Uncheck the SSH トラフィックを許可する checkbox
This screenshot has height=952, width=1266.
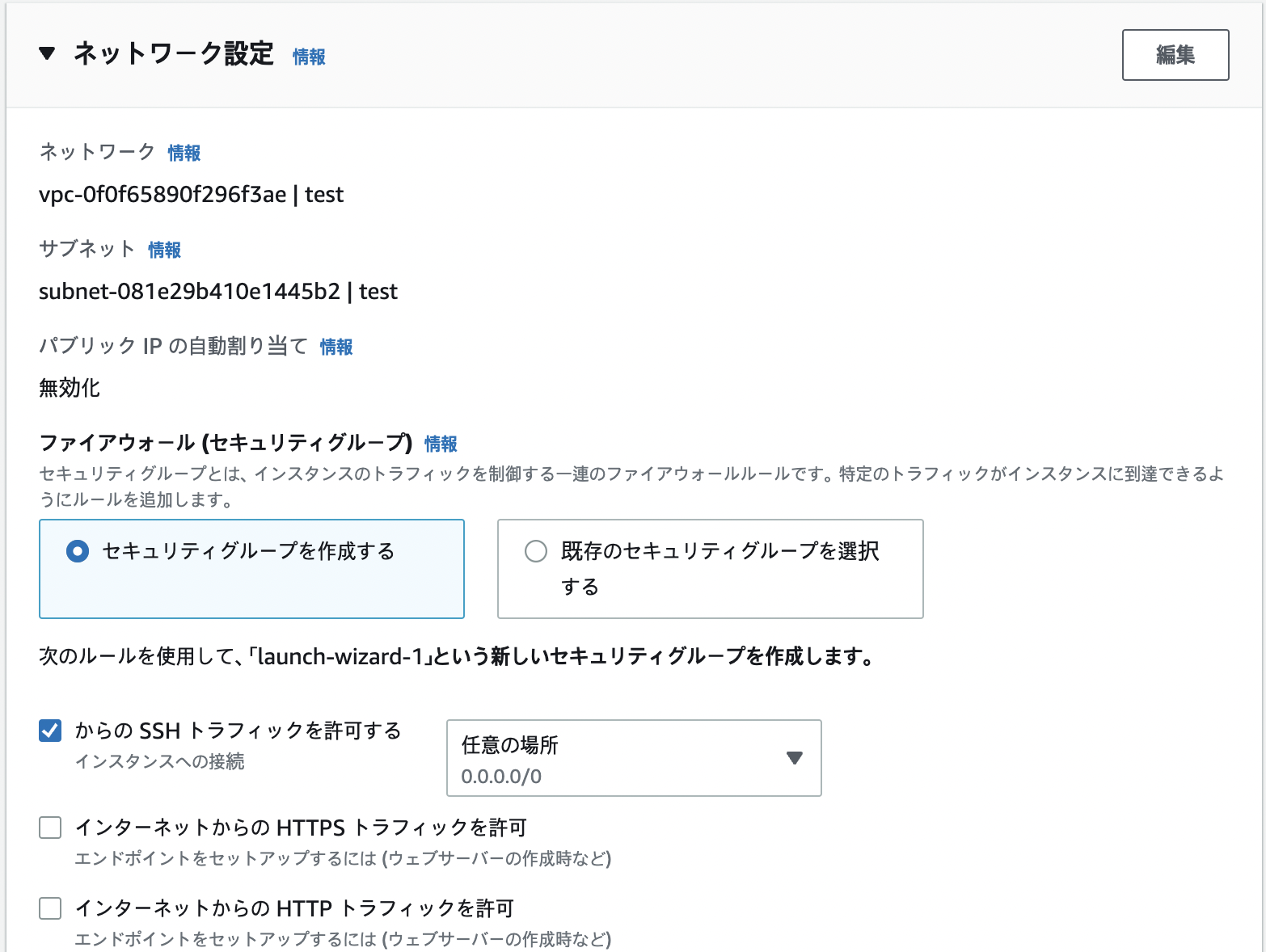(x=50, y=730)
